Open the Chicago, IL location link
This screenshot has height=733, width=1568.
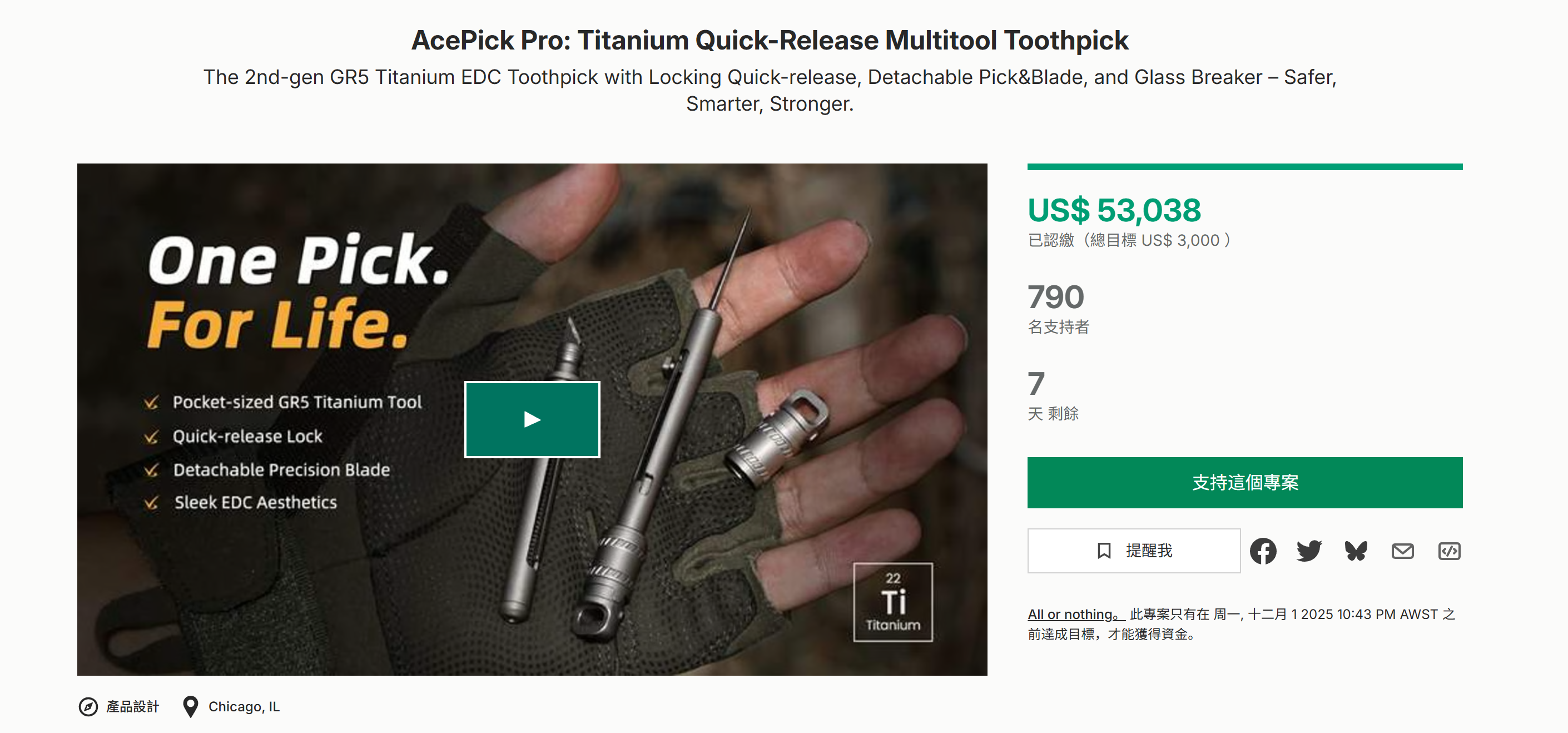(244, 706)
